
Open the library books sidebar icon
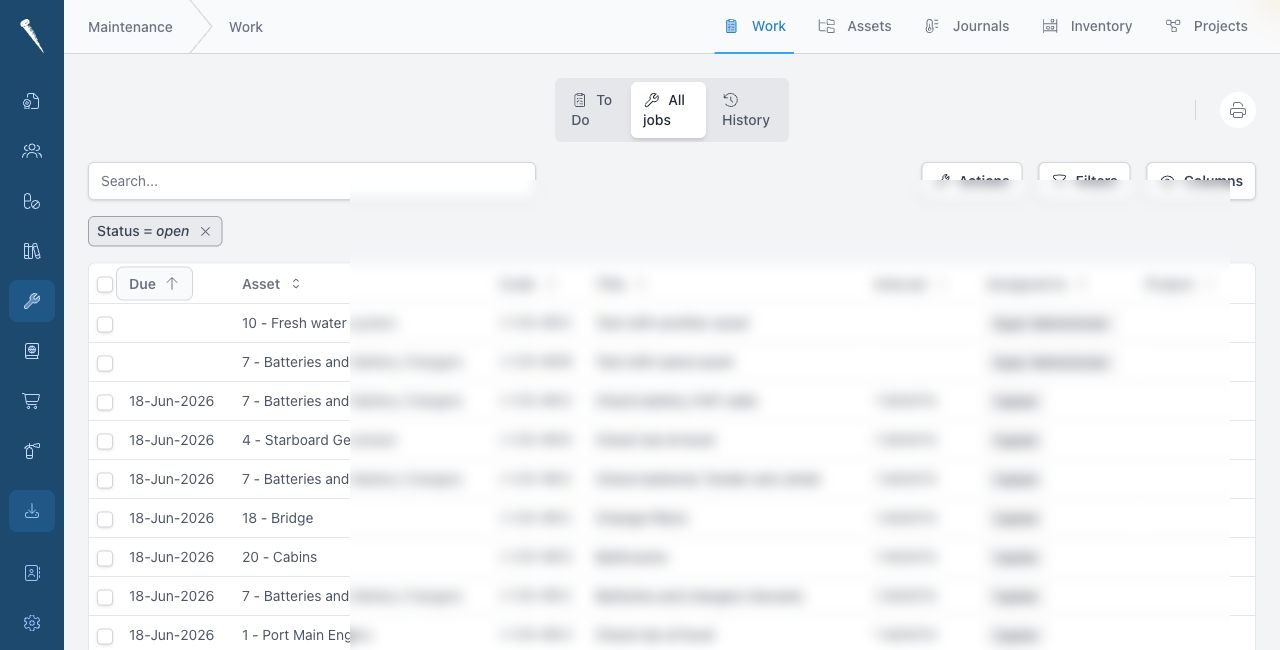pyautogui.click(x=32, y=251)
